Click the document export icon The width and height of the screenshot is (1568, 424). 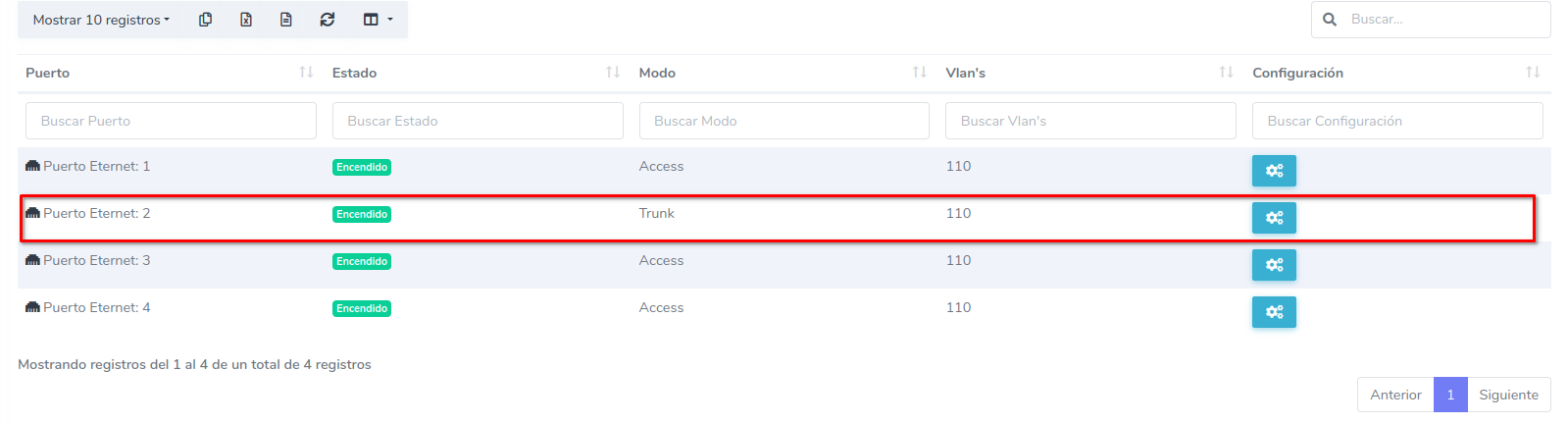[x=286, y=20]
